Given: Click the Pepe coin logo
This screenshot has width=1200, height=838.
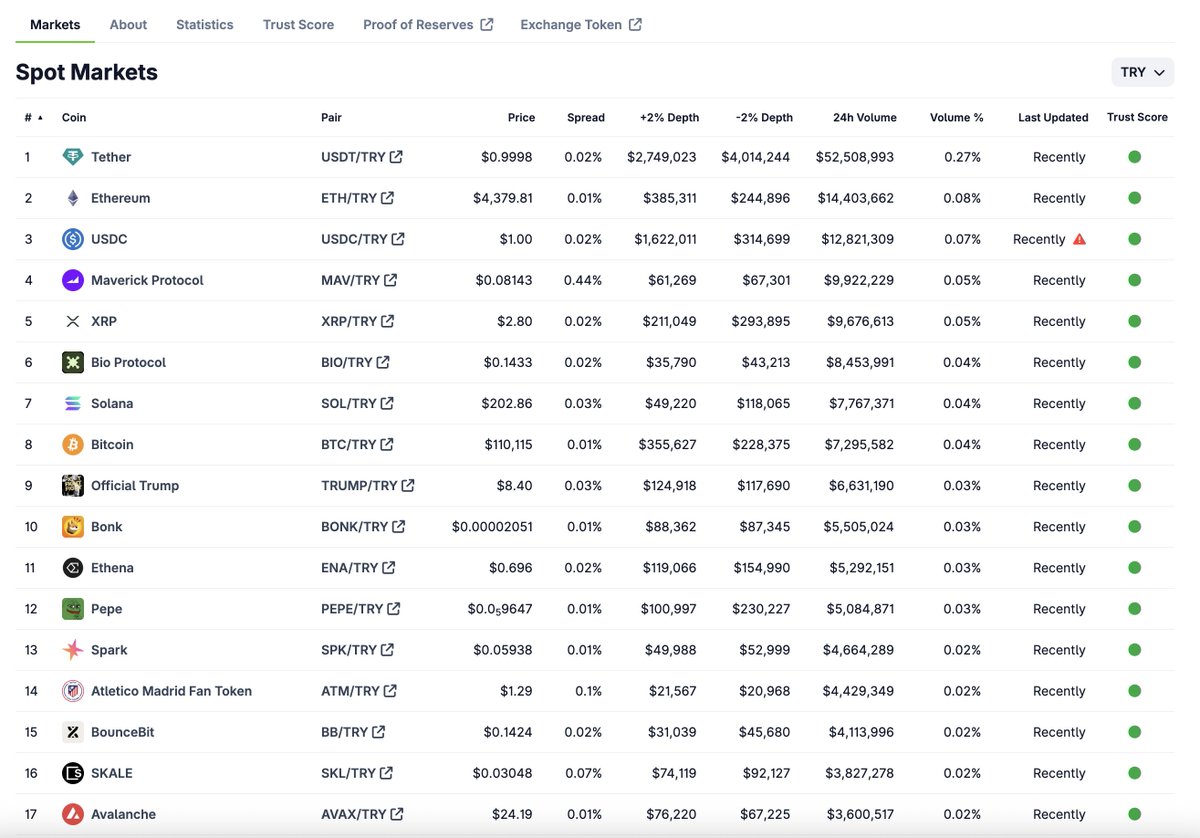Looking at the screenshot, I should tap(73, 608).
